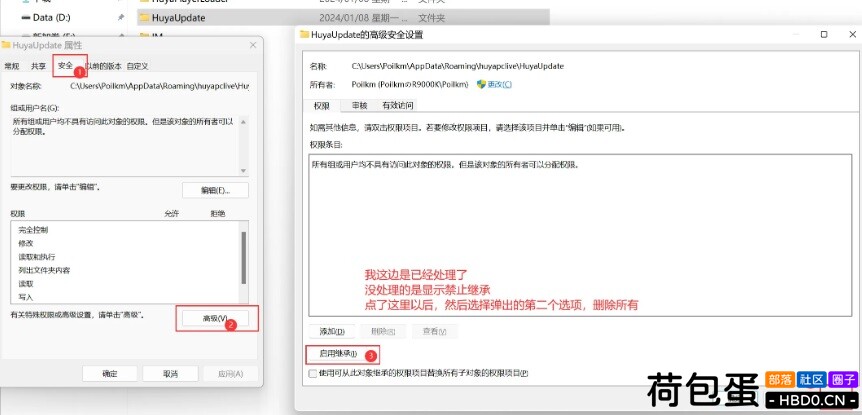Click the disabled 应用(A) button
Image resolution: width=862 pixels, height=415 pixels.
(230, 374)
